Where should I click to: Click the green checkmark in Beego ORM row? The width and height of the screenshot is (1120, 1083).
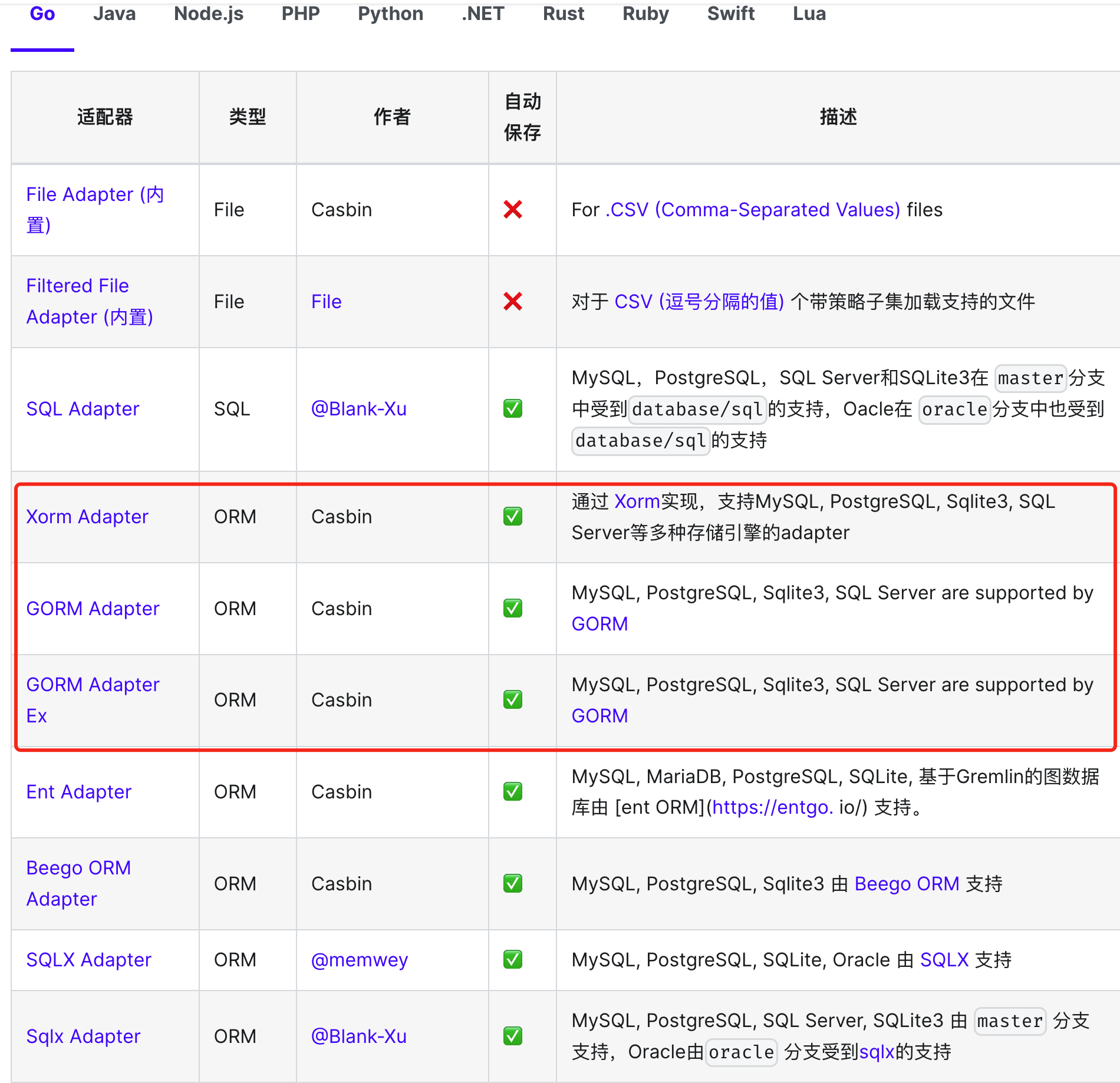[513, 883]
